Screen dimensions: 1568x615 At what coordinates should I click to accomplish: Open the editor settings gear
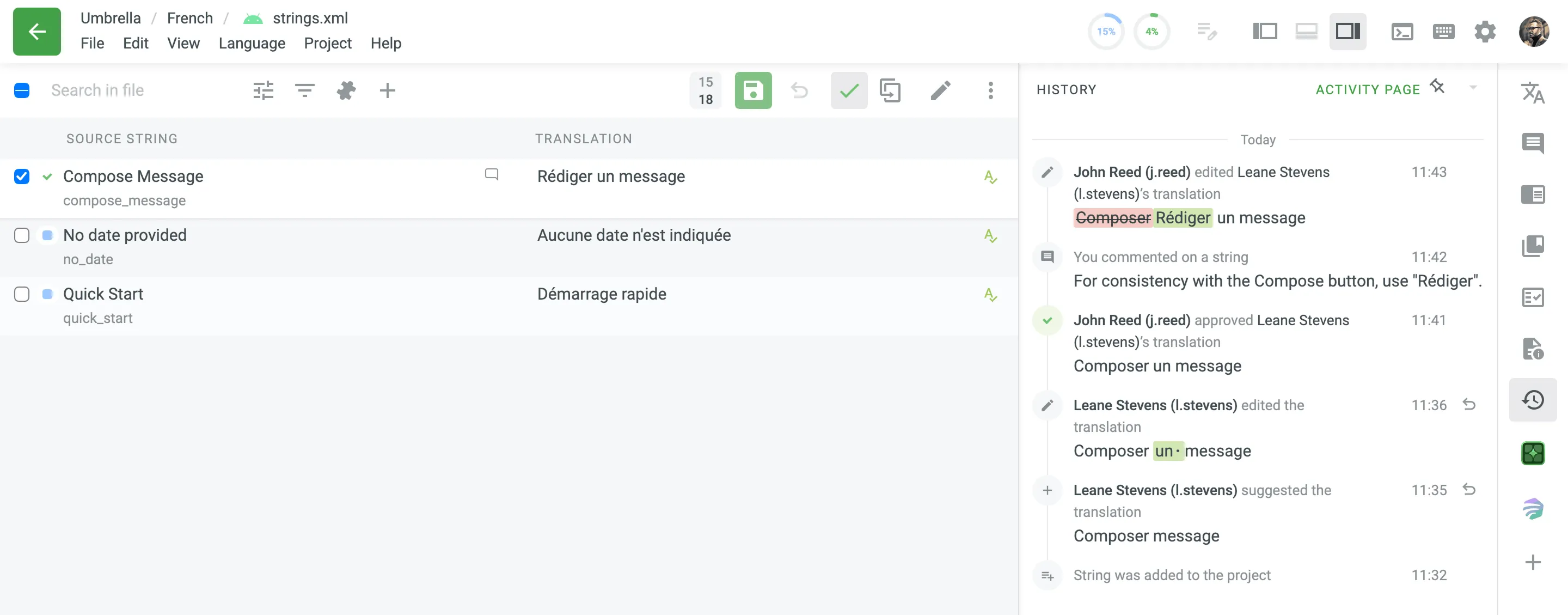point(1485,32)
